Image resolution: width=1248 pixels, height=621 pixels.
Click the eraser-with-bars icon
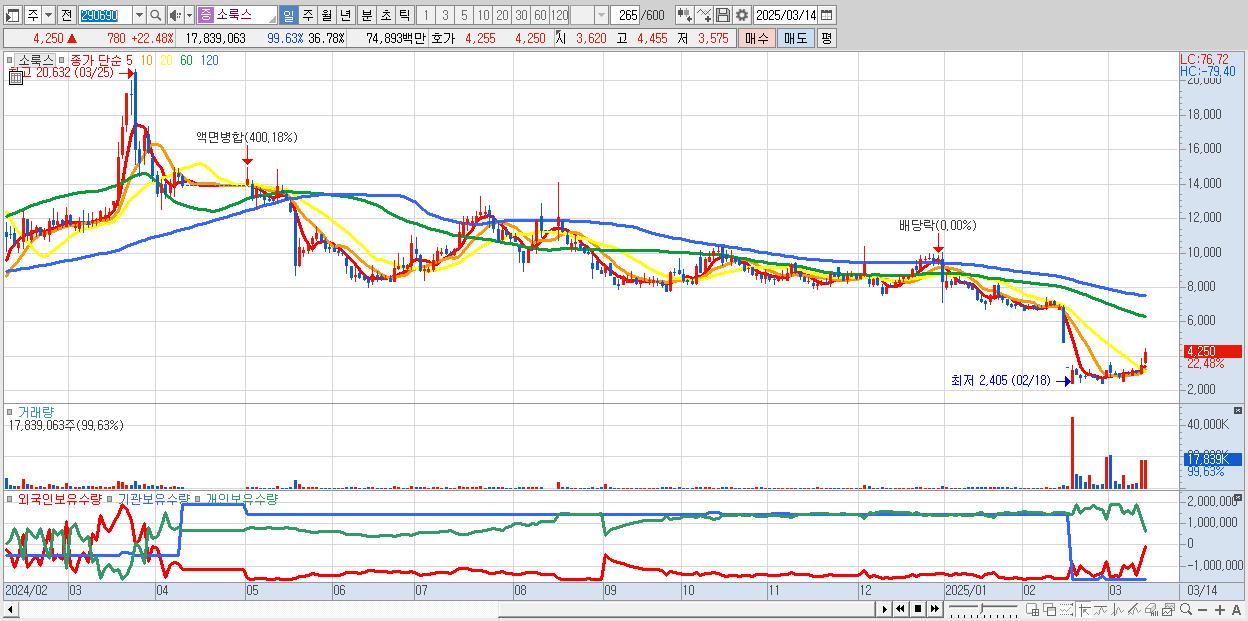tap(1151, 609)
